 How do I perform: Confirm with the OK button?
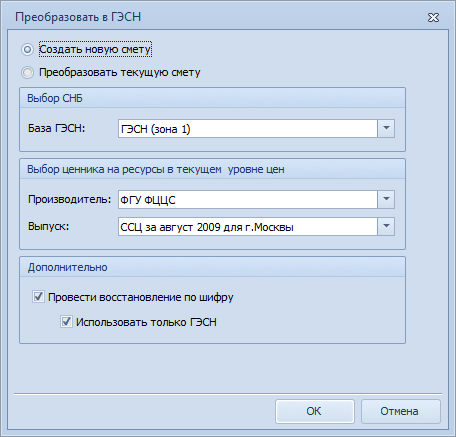314,411
